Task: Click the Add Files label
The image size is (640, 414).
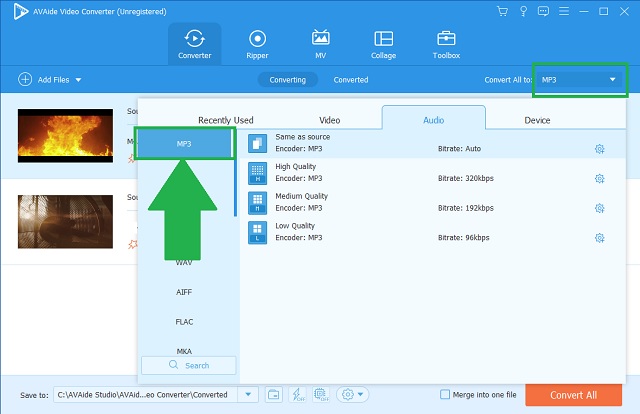Action: coord(53,80)
